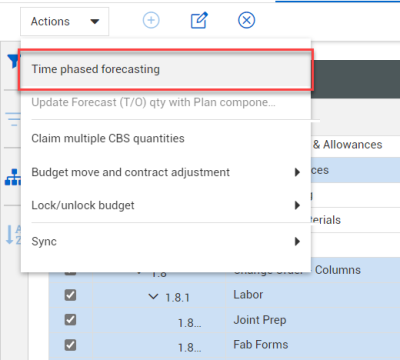Open the Actions dropdown
Image resolution: width=400 pixels, height=360 pixels.
coord(65,22)
